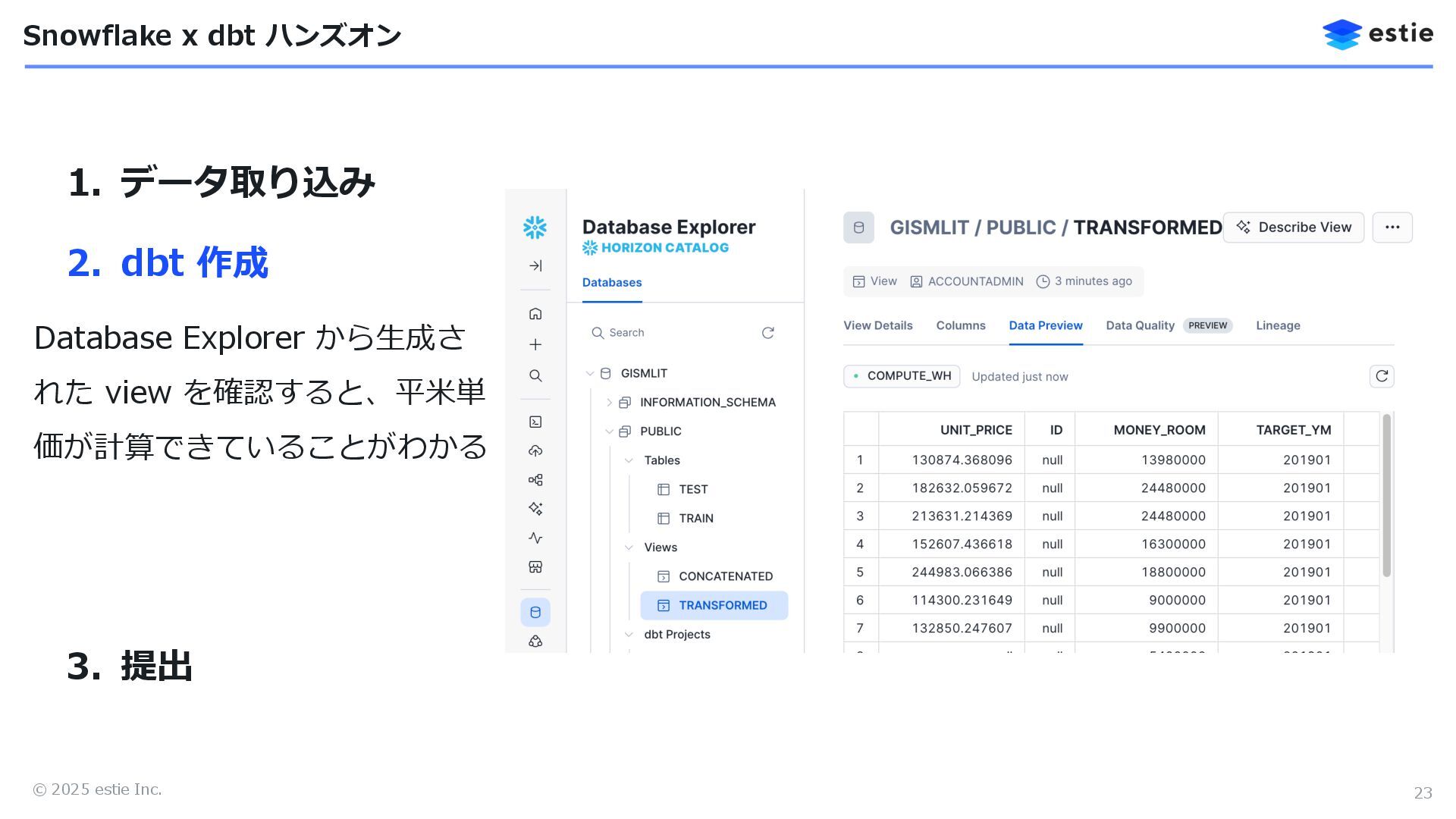The width and height of the screenshot is (1456, 819).
Task: Open the three-dots more options menu
Action: click(x=1392, y=227)
